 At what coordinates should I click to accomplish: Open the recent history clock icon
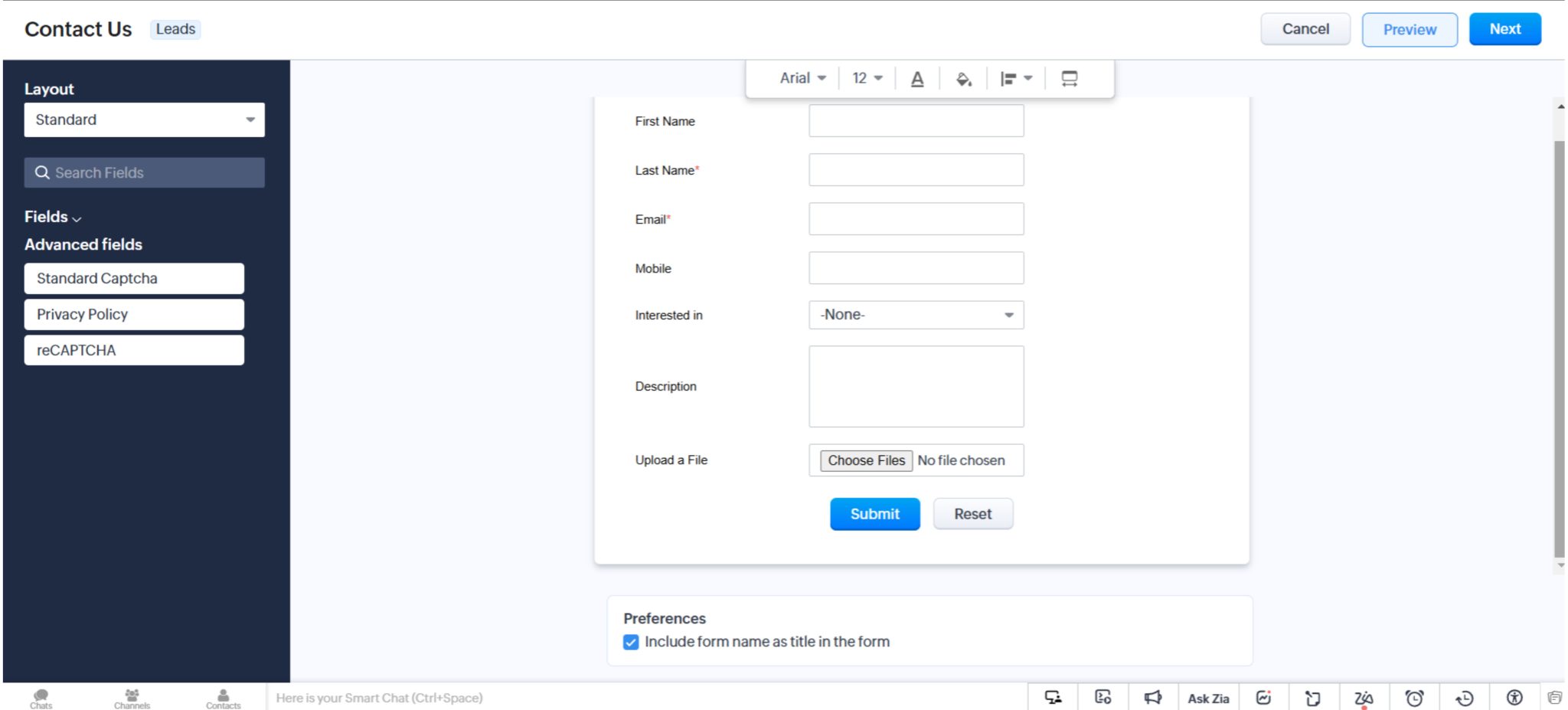1464,698
